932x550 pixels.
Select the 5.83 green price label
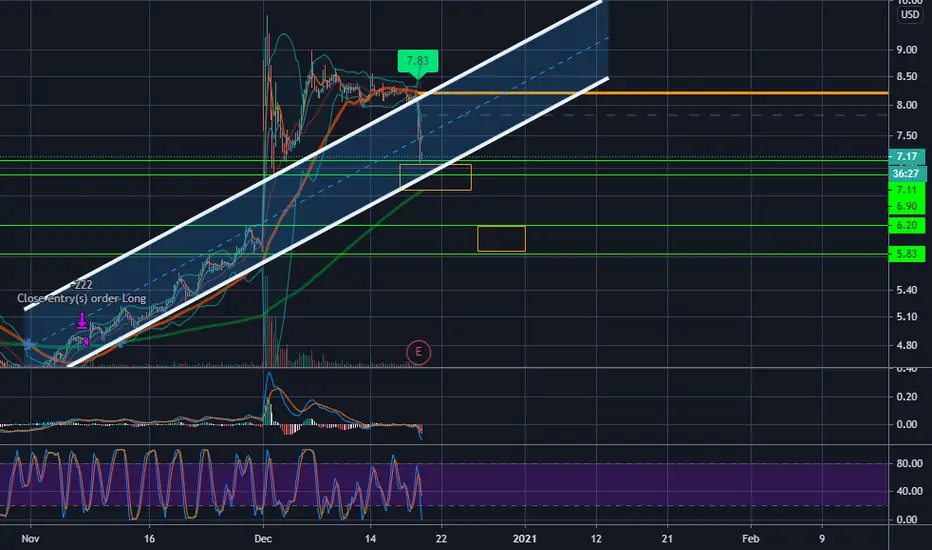906,254
